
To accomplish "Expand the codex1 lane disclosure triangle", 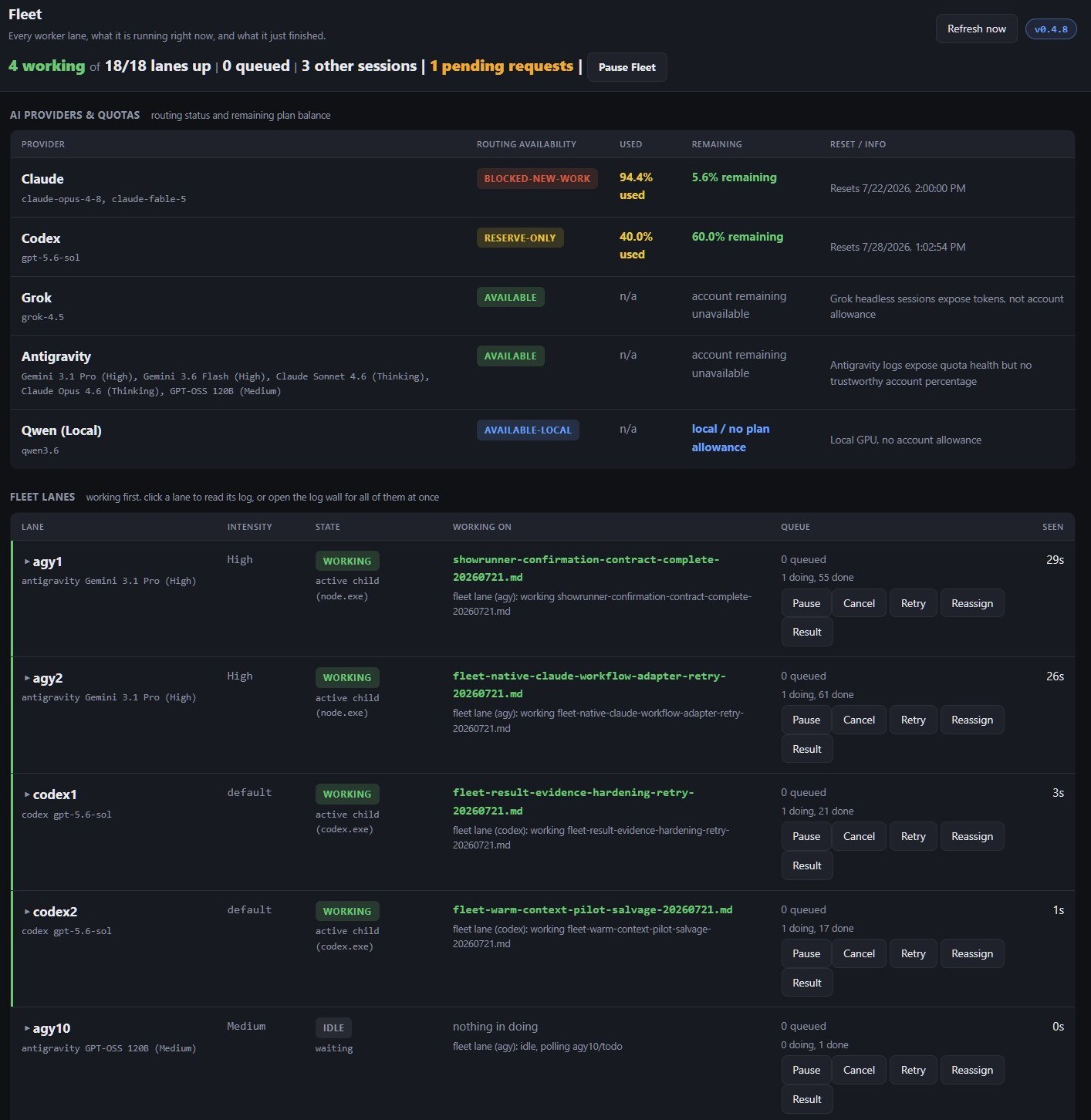I will (27, 794).
